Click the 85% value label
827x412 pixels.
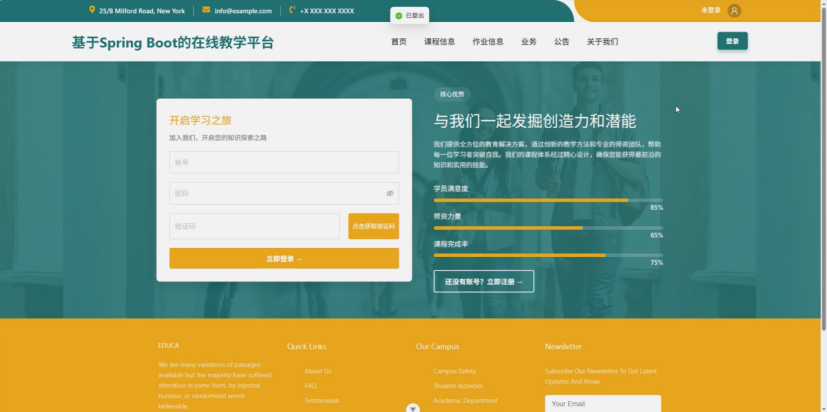656,208
